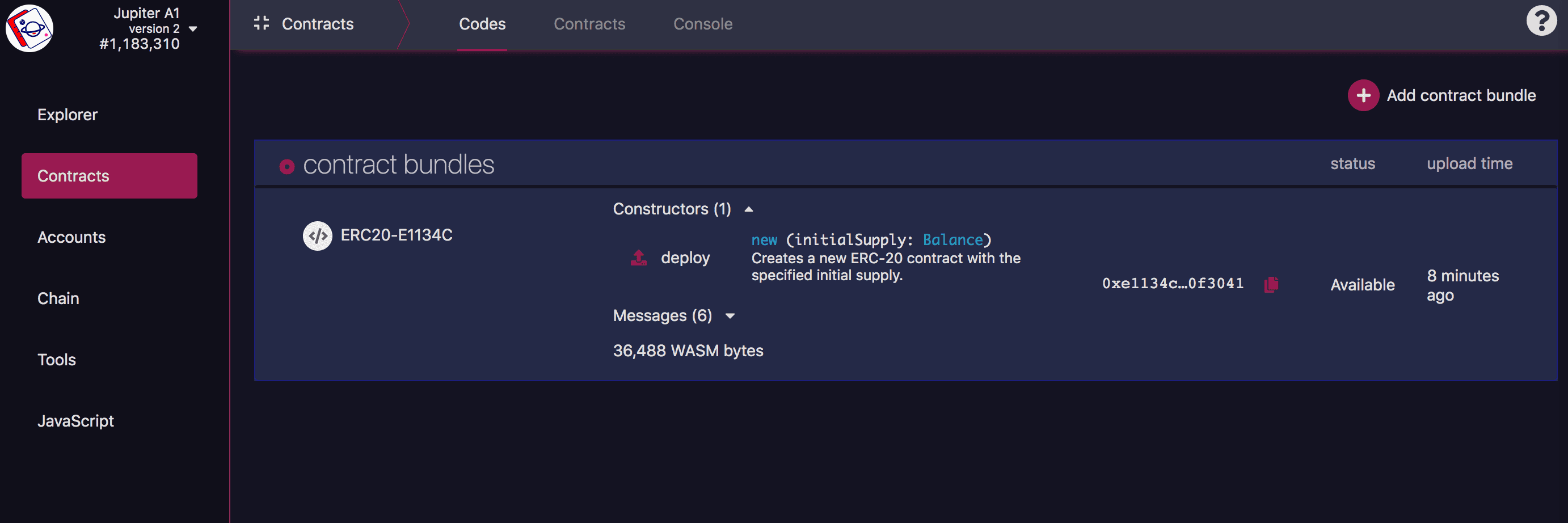The width and height of the screenshot is (1568, 523).
Task: Collapse the Constructors (1) section
Action: coord(749,209)
